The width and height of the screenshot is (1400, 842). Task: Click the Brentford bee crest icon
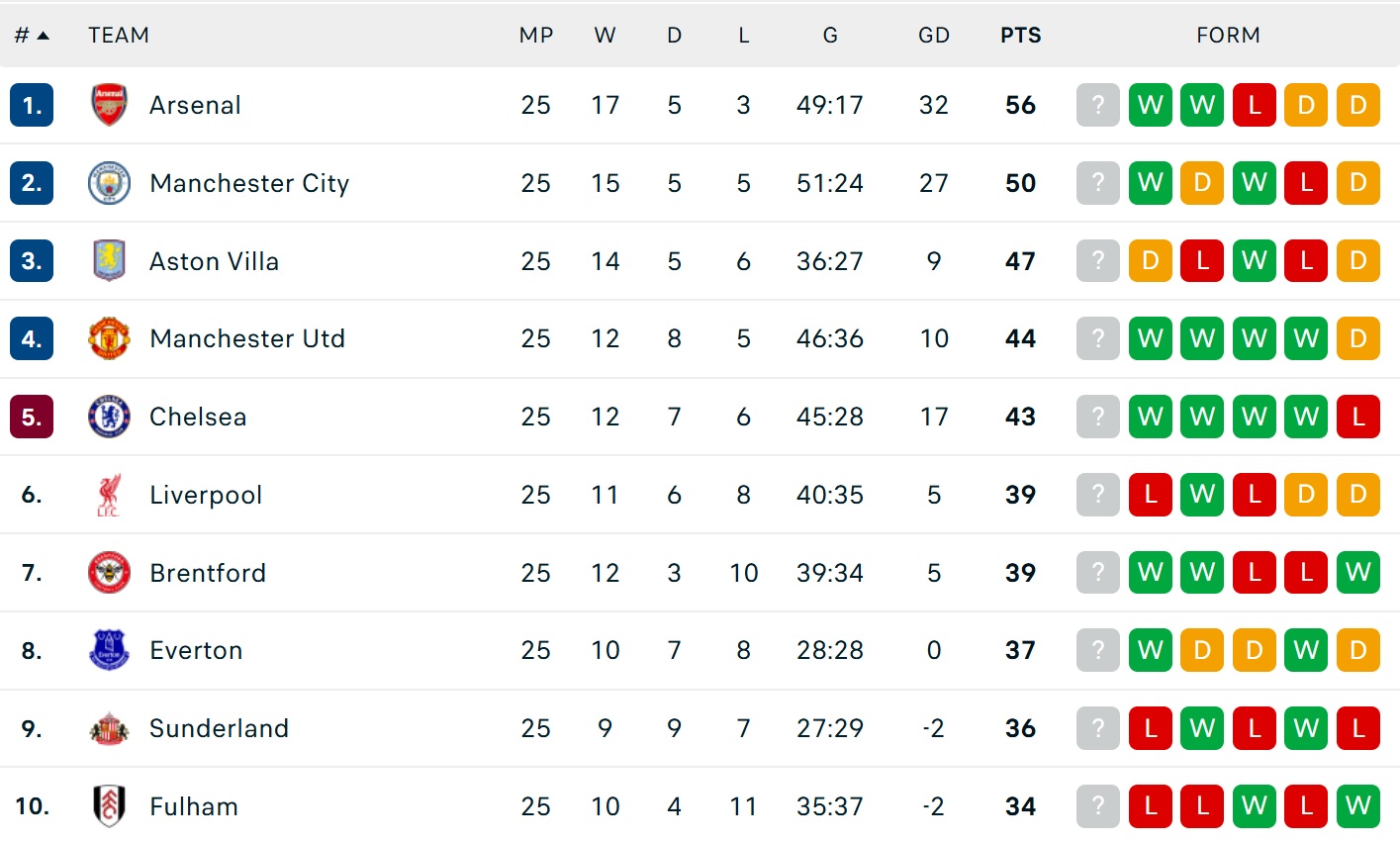coord(109,573)
